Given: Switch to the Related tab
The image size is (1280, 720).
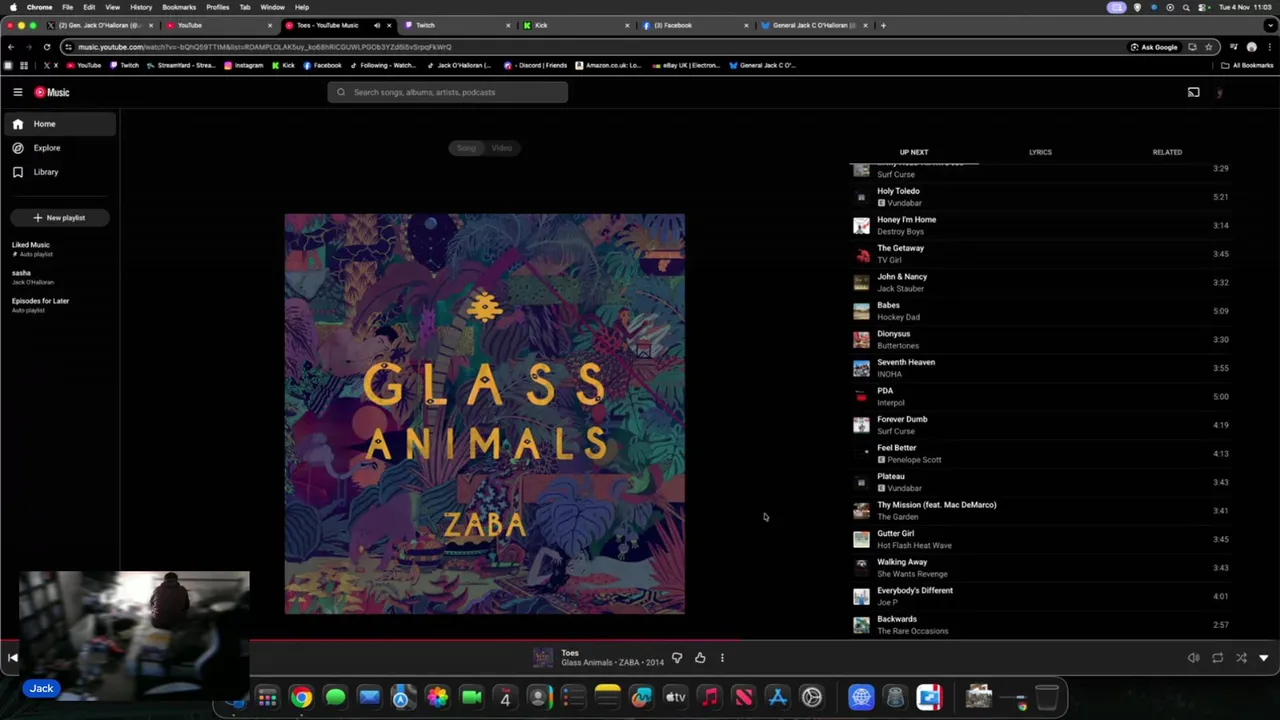Looking at the screenshot, I should [1167, 152].
